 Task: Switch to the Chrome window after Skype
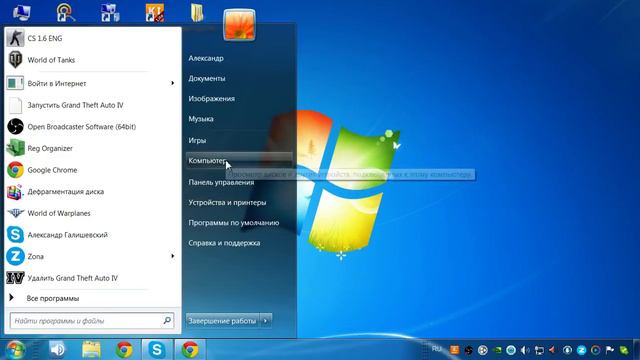click(x=190, y=350)
